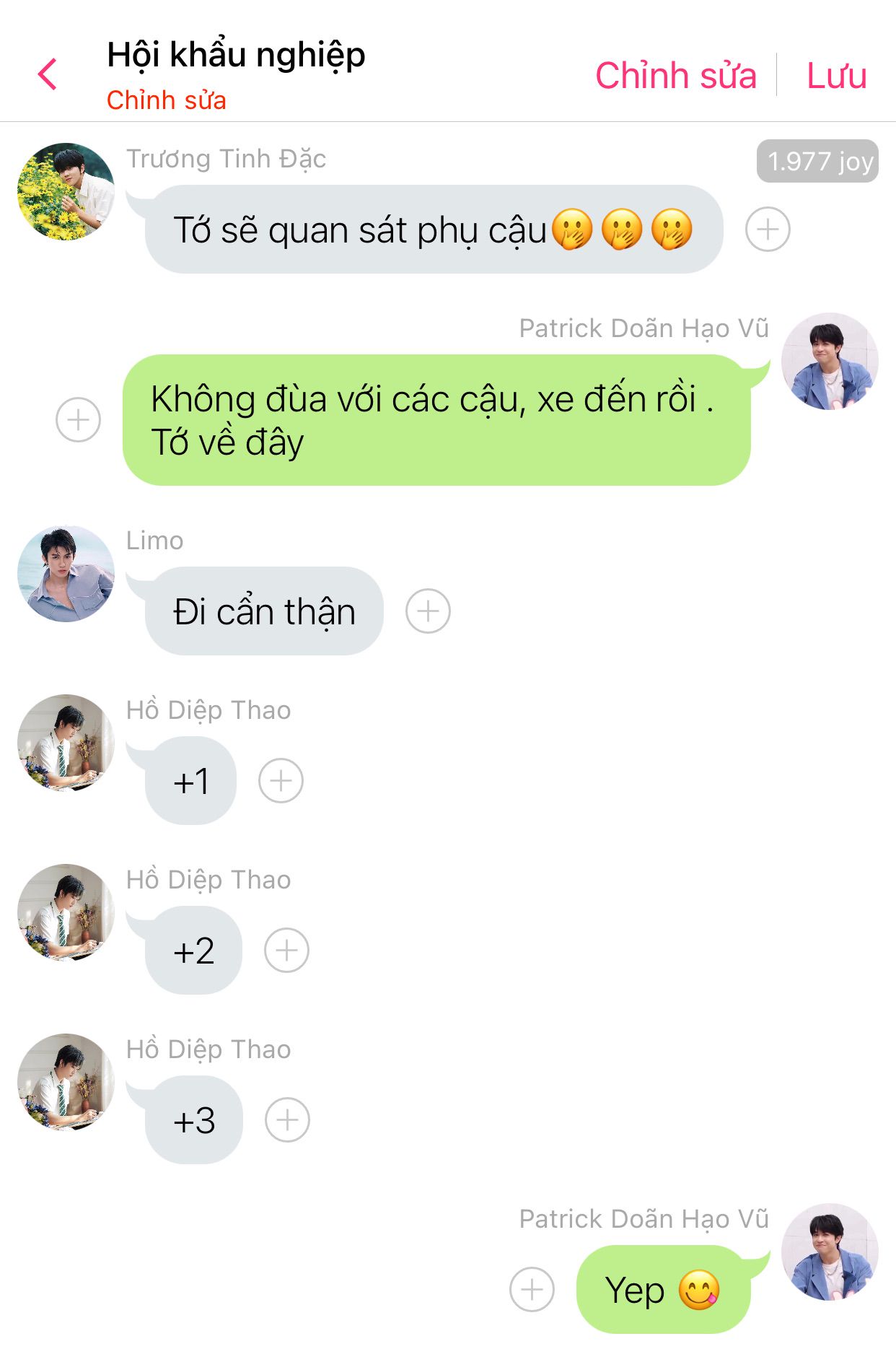Image resolution: width=896 pixels, height=1349 pixels.
Task: Click the plus icon next to the +3 message
Action: [x=287, y=1120]
